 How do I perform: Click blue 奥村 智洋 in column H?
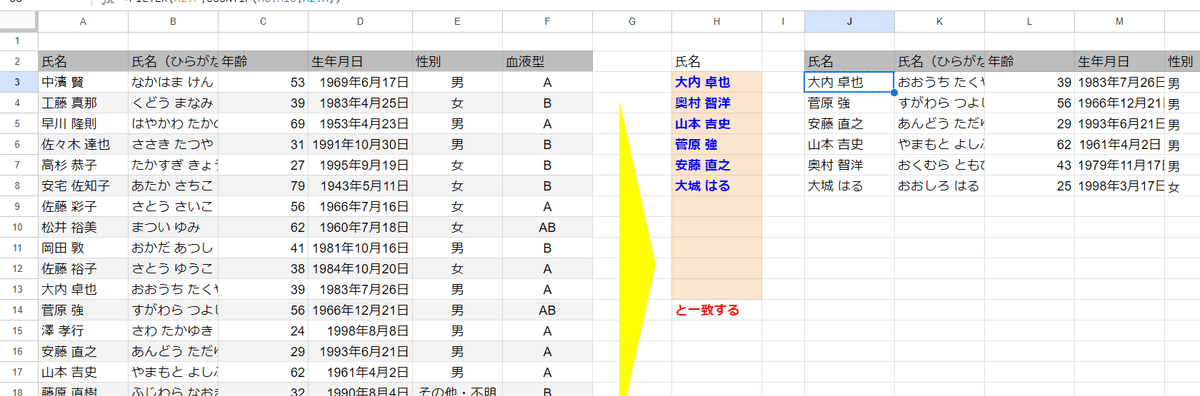tap(717, 103)
